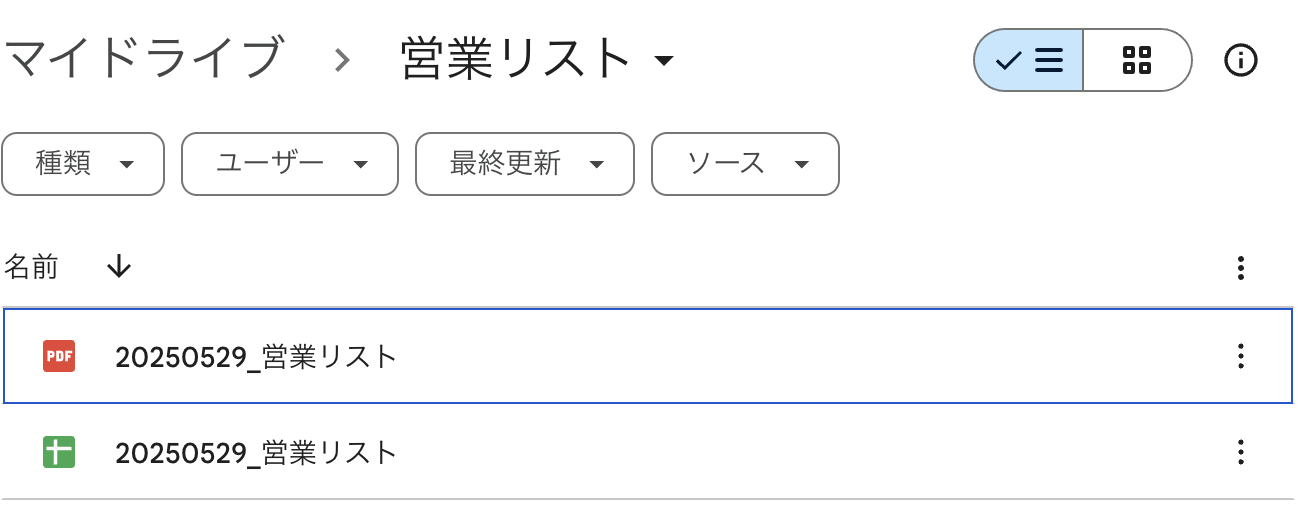Go back to マイドライブ
Image resolution: width=1312 pixels, height=516 pixels.
(x=143, y=60)
